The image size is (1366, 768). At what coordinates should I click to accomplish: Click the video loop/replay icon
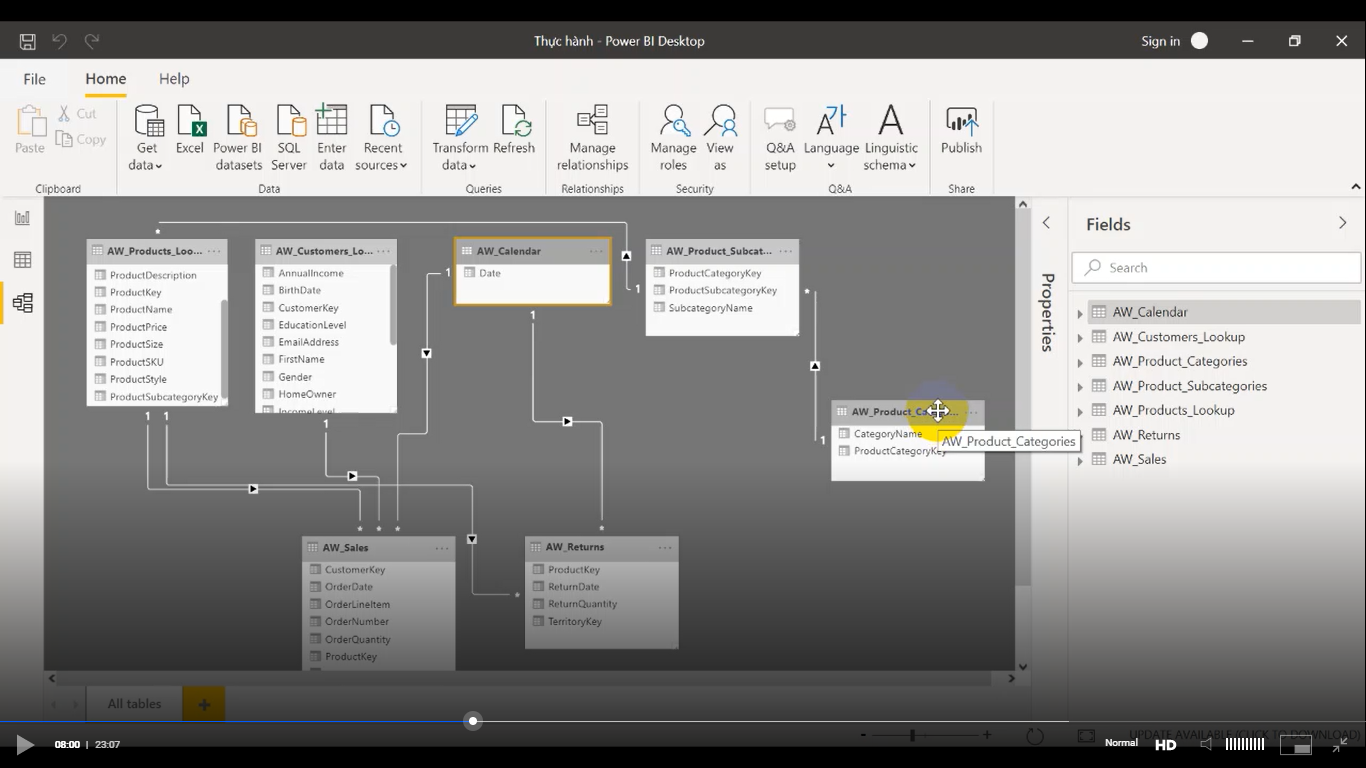click(x=1035, y=736)
